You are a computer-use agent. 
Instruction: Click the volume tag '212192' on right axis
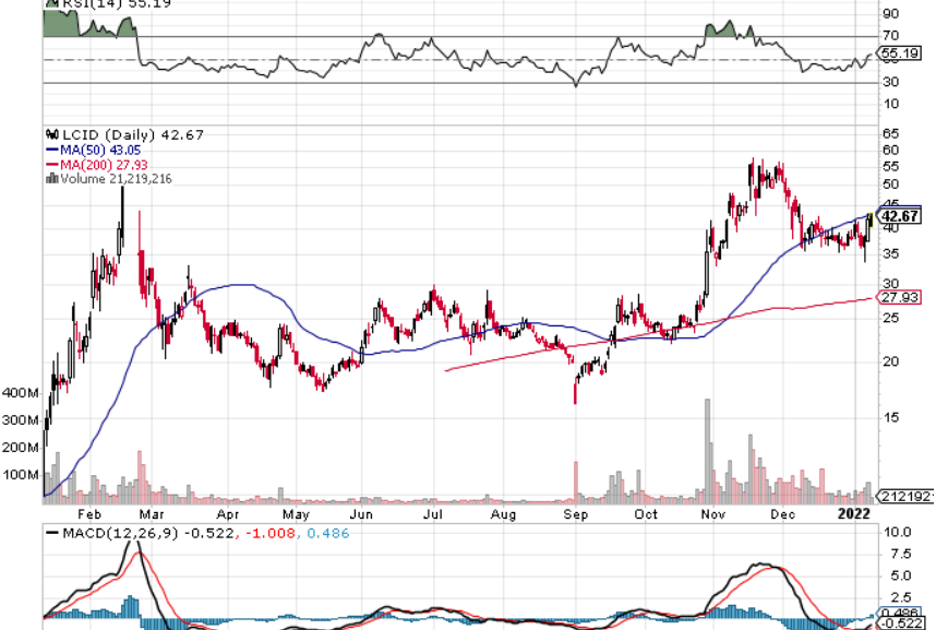click(x=905, y=496)
